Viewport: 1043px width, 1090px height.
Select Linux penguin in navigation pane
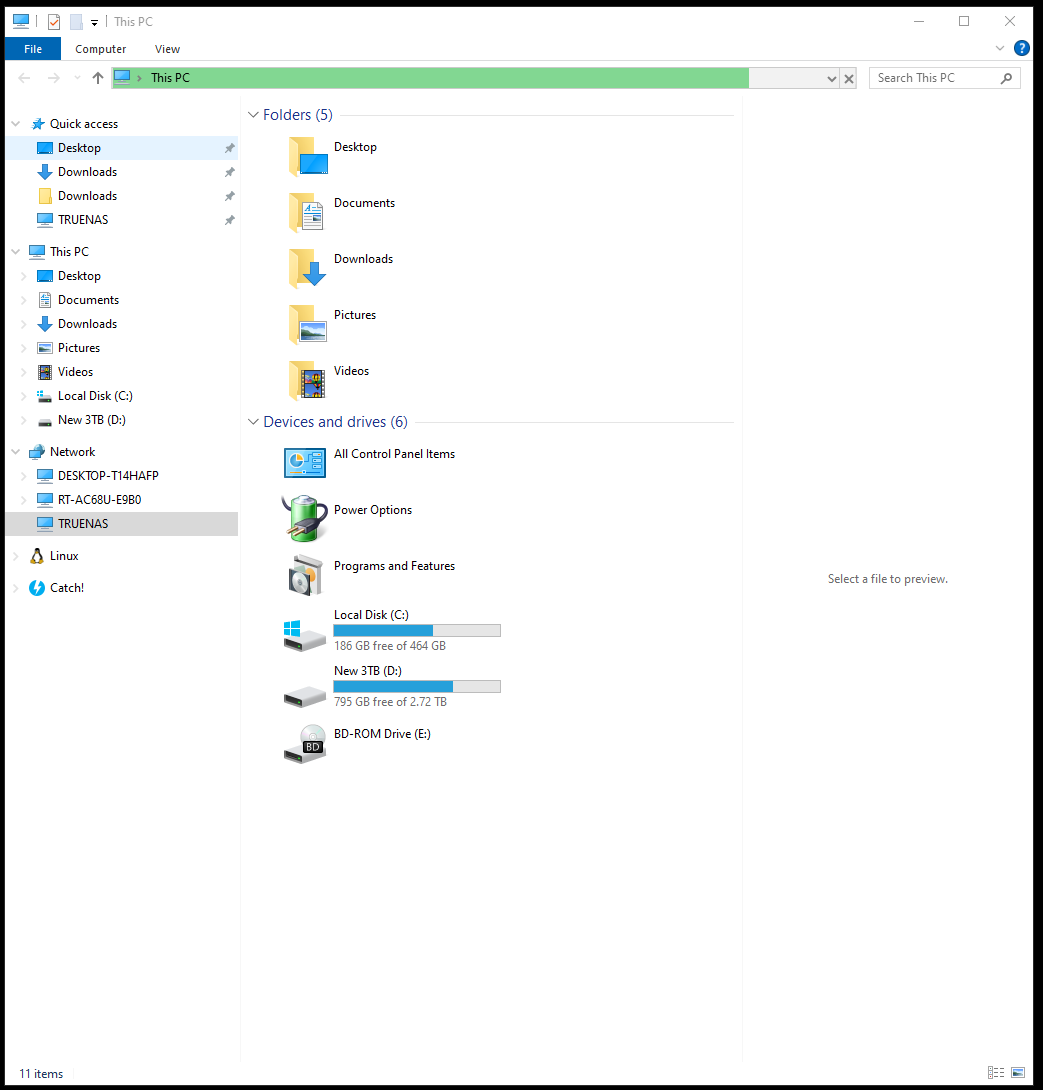pyautogui.click(x=37, y=556)
